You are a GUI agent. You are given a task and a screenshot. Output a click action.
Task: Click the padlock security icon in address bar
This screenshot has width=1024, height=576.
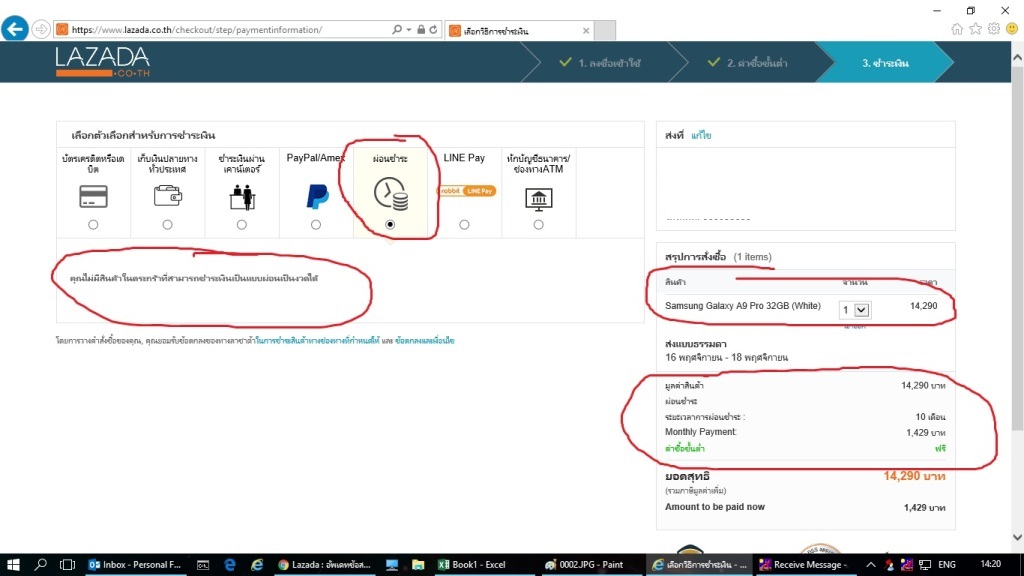[421, 29]
